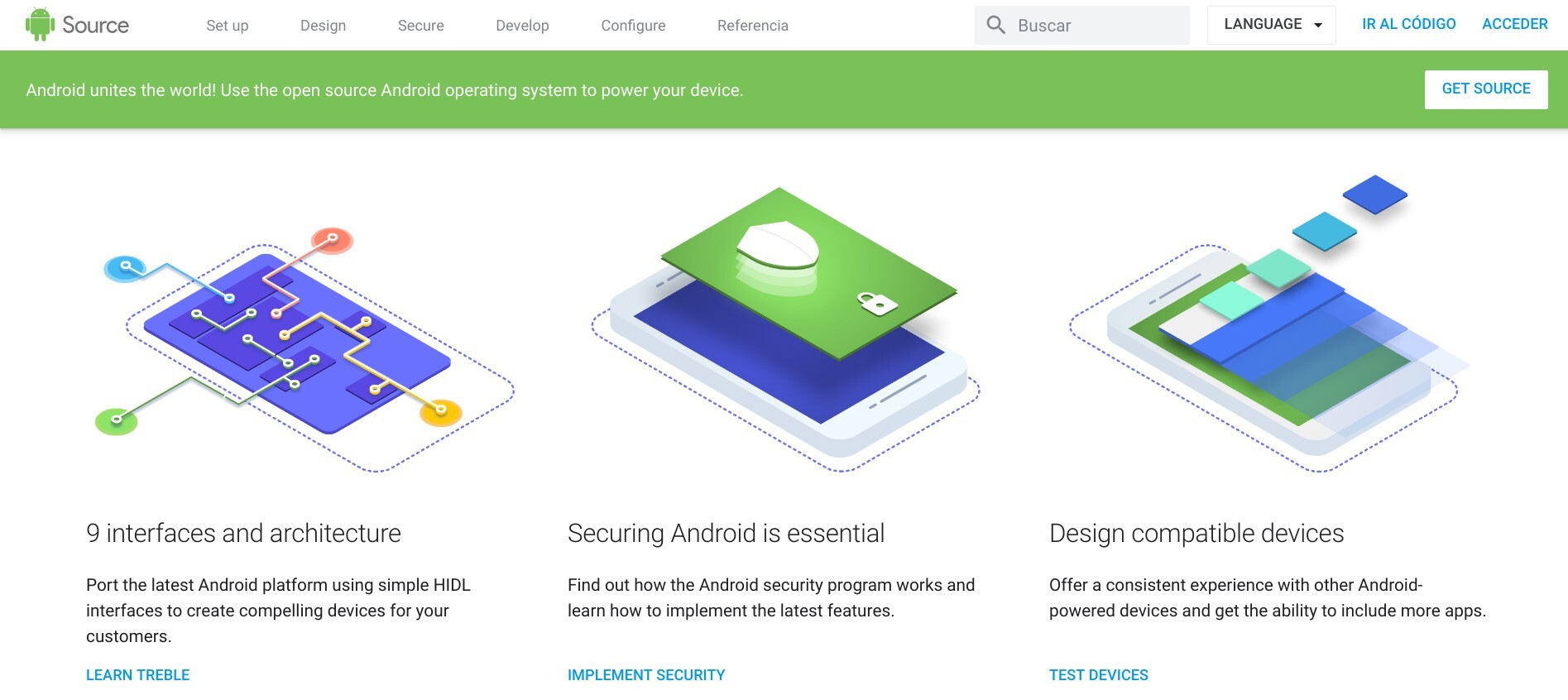
Task: Open the IMPLEMENT SECURITY link
Action: 646,675
